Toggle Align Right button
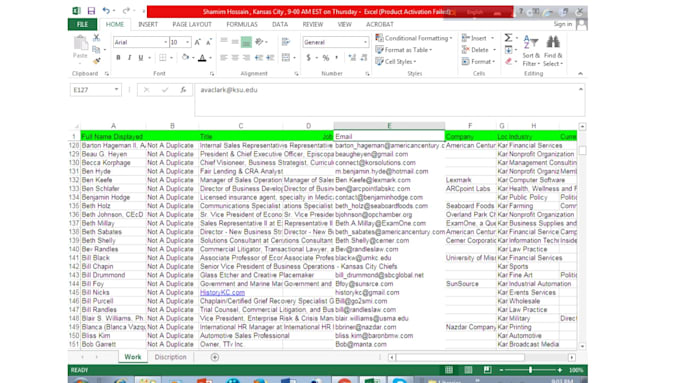 [x=246, y=58]
